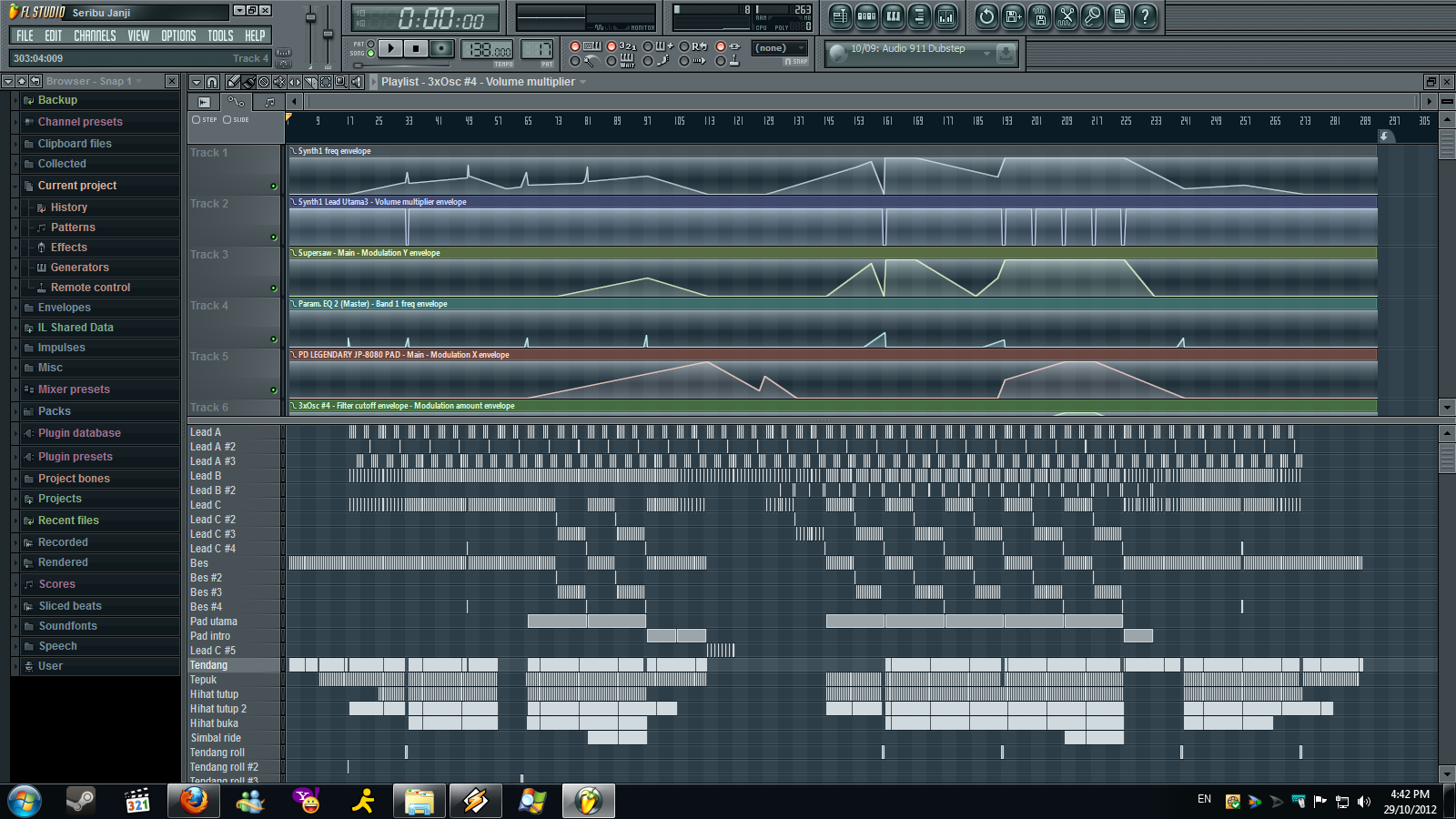Open the OPTIONS menu
Viewport: 1456px width, 819px height.
[178, 35]
